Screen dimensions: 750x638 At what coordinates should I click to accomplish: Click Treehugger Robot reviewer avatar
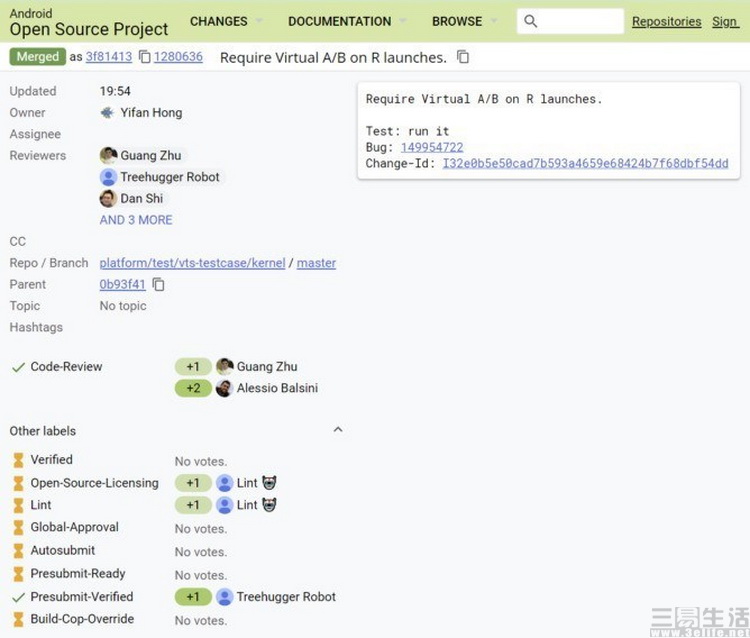(108, 177)
